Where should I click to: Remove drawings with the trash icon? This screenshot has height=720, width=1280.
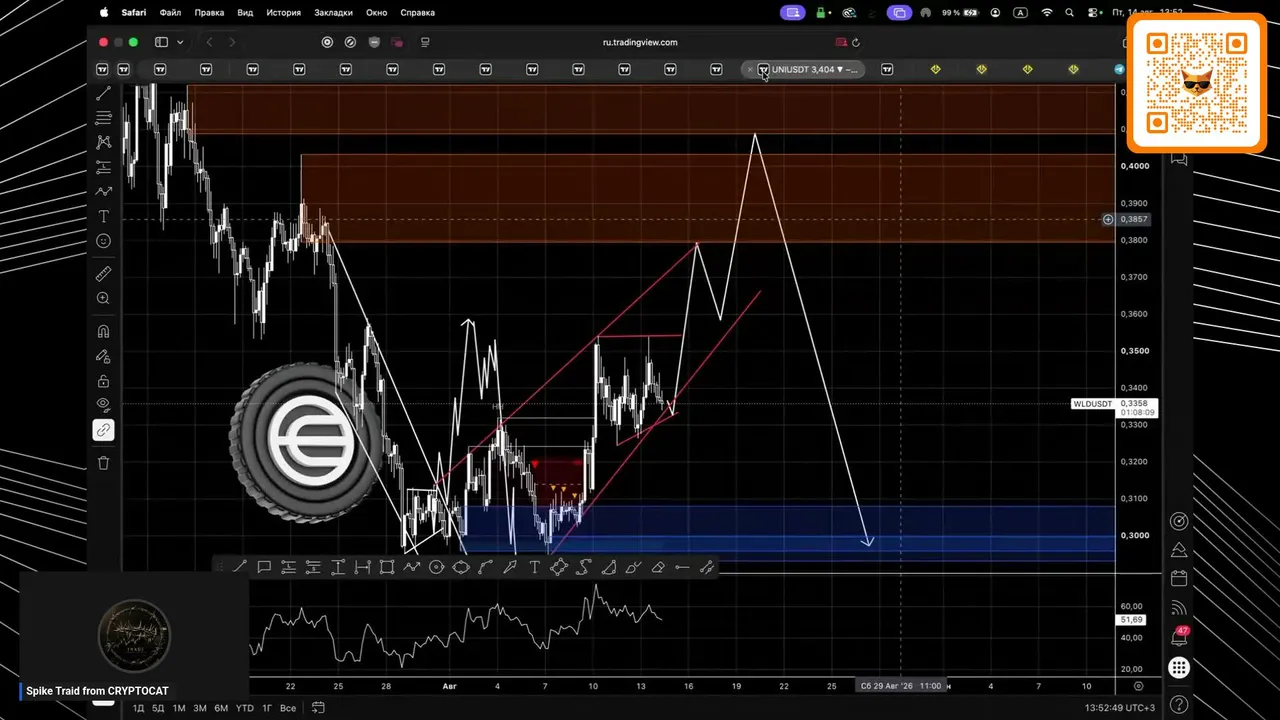(103, 463)
